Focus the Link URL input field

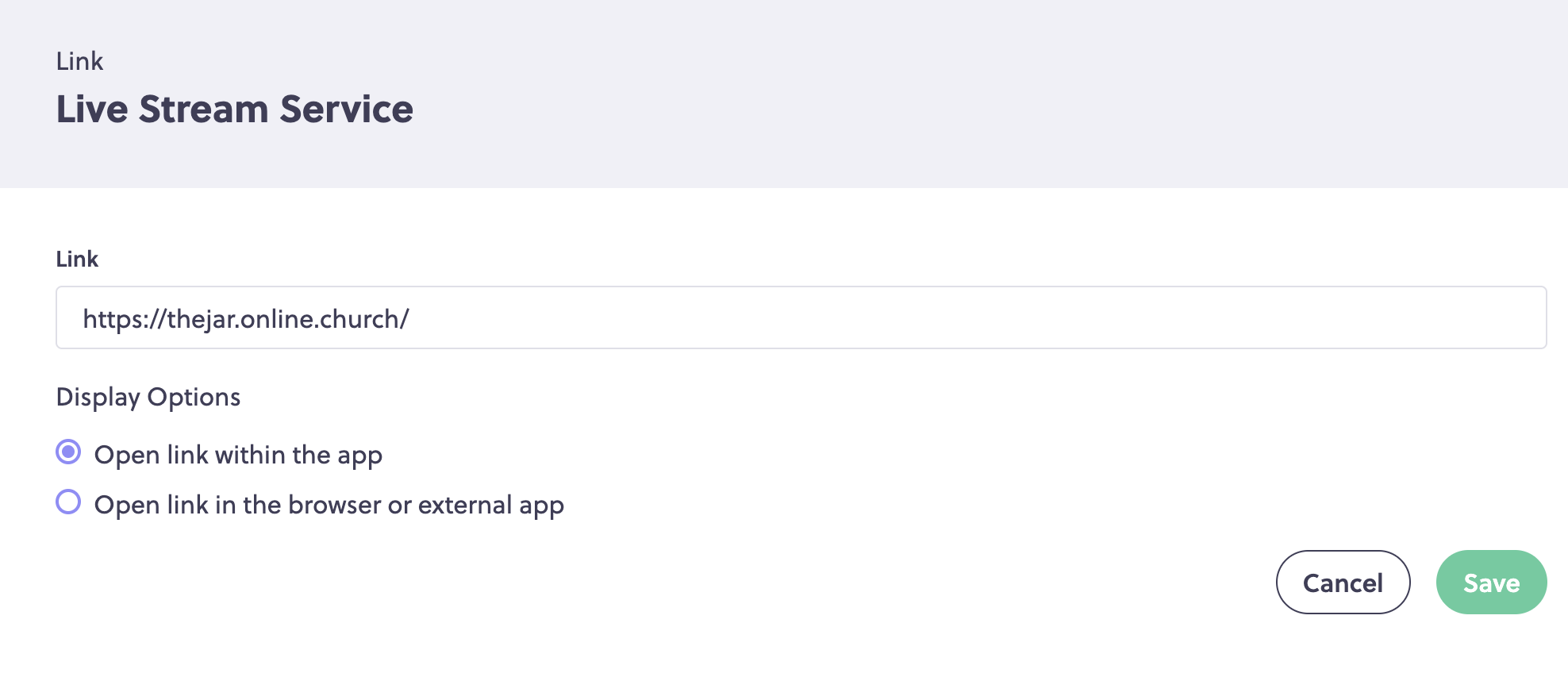coord(801,317)
